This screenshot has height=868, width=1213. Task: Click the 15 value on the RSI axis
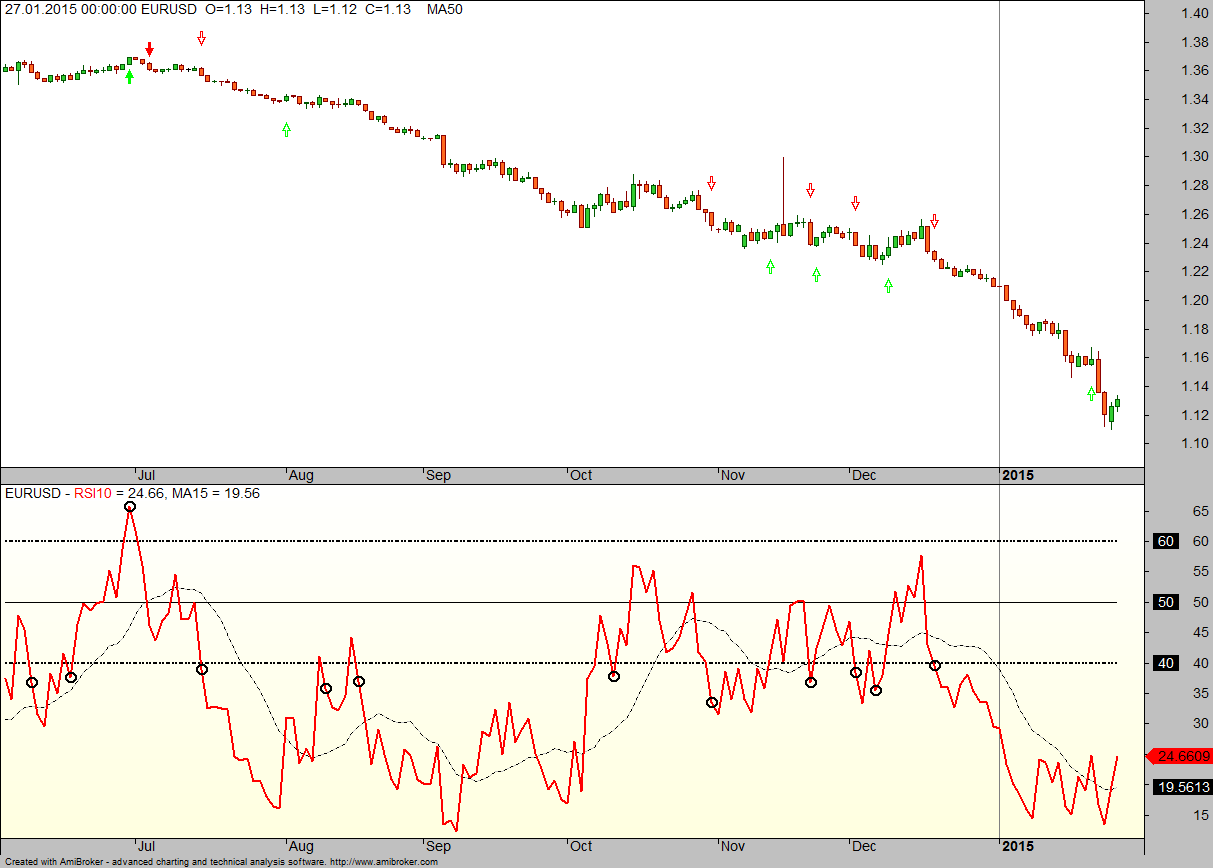1200,815
